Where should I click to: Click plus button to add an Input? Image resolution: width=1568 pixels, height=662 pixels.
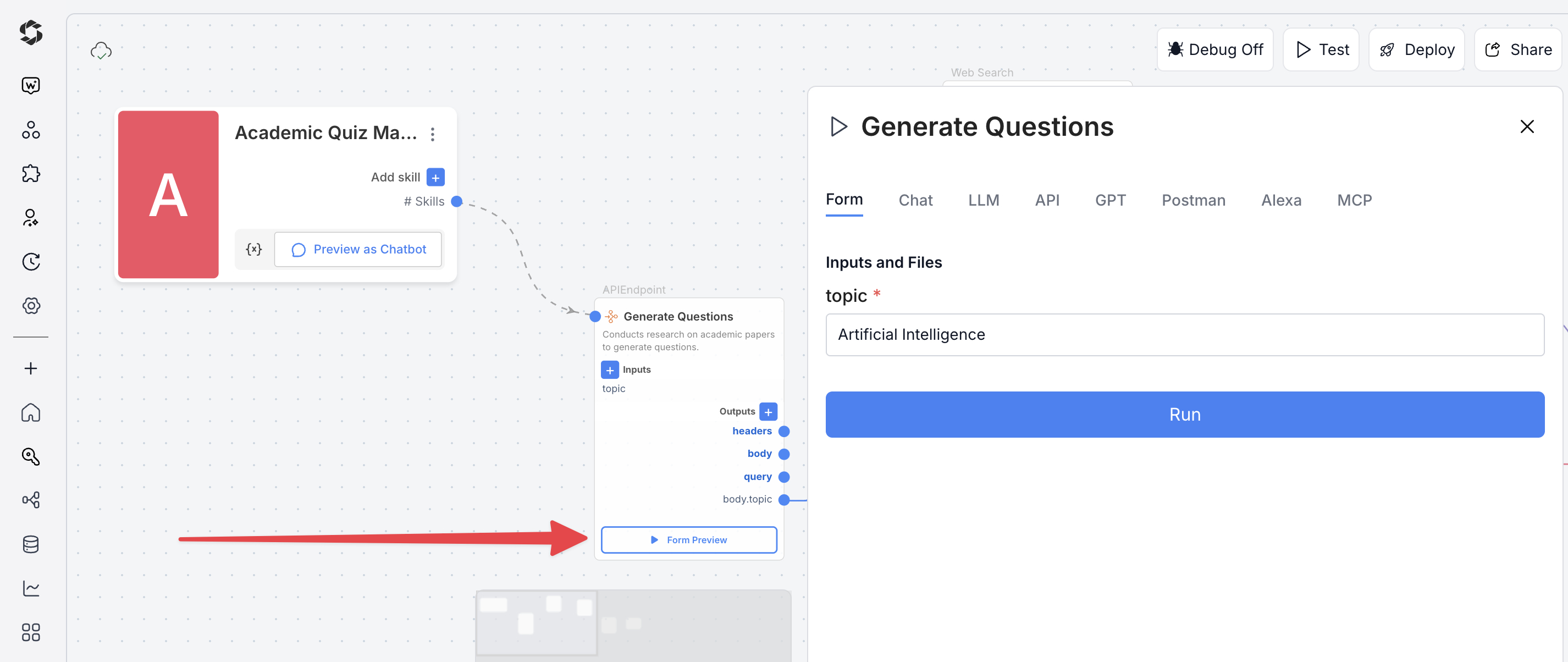click(x=609, y=369)
